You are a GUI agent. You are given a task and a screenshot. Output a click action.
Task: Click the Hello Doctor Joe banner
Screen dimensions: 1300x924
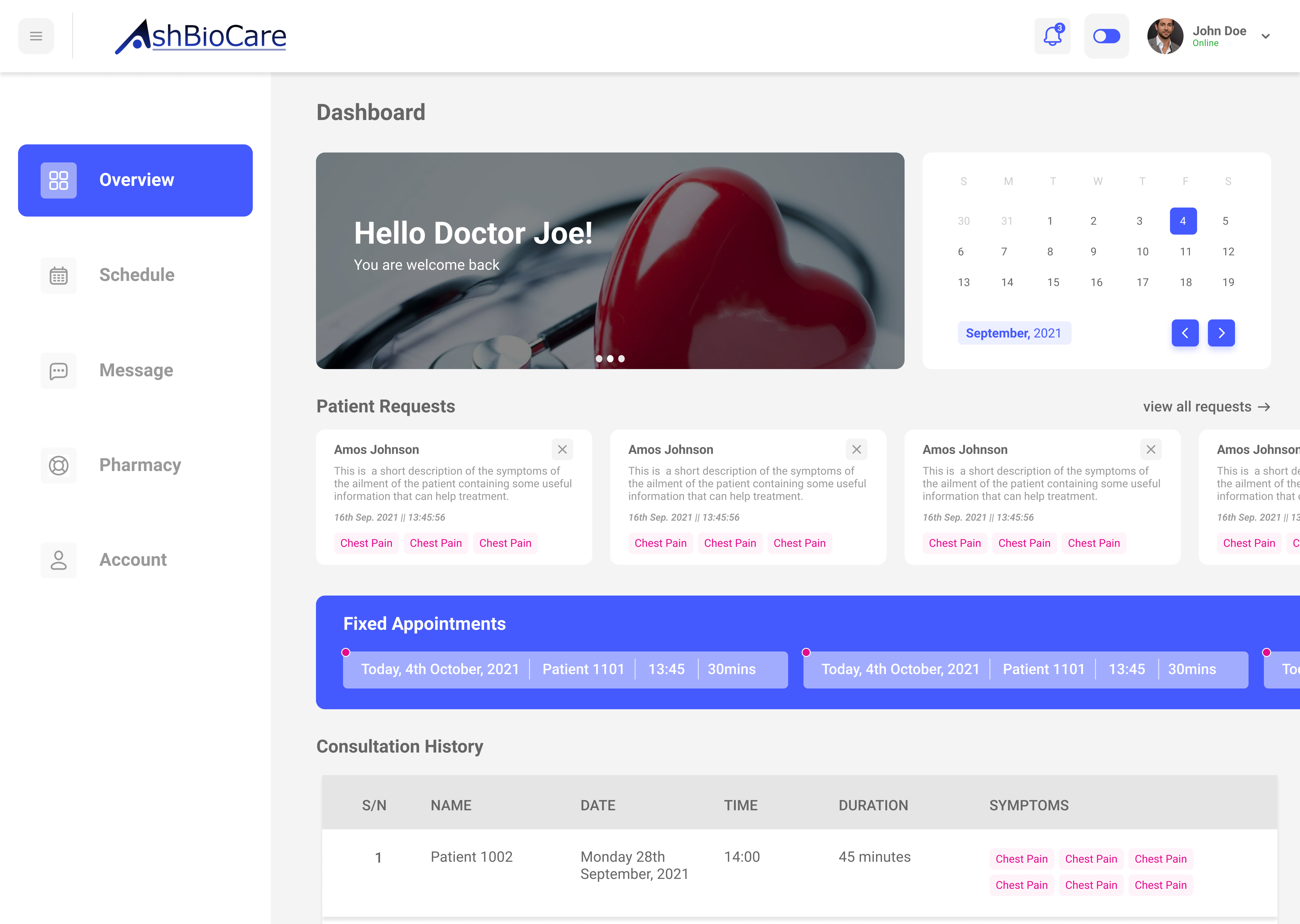pyautogui.click(x=610, y=260)
